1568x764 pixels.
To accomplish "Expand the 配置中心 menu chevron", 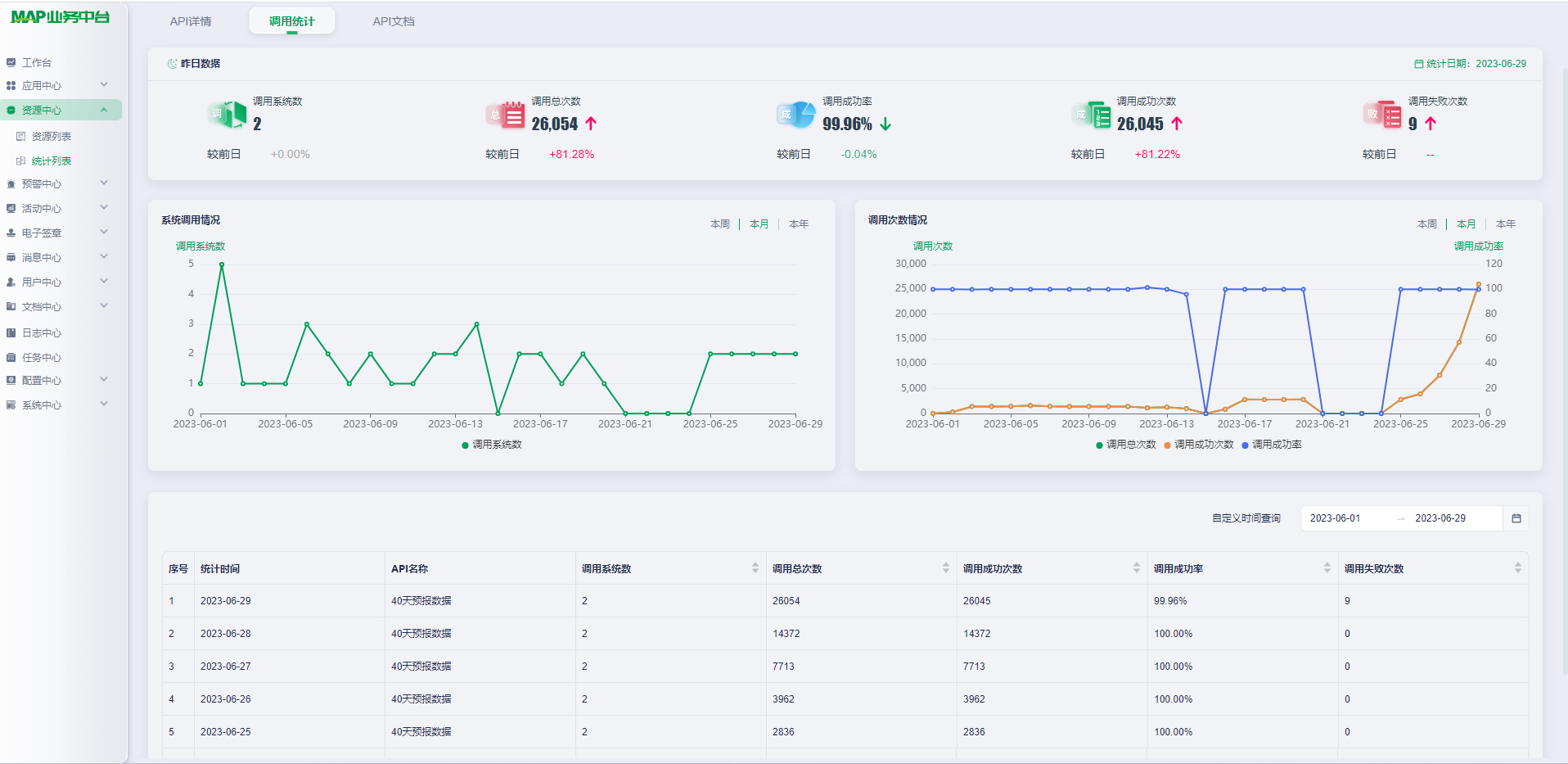I will (104, 379).
